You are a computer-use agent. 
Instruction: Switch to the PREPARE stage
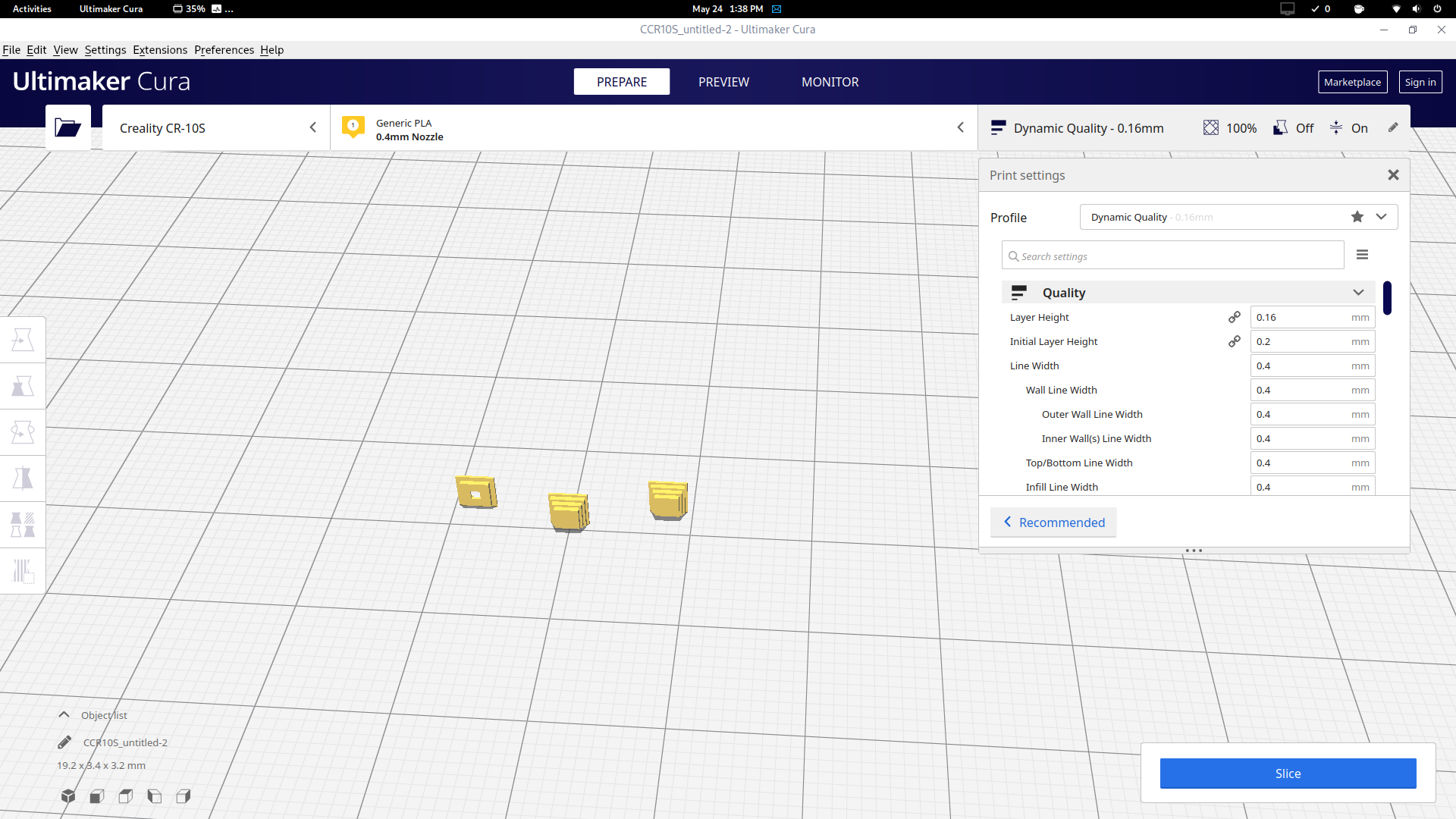622,82
